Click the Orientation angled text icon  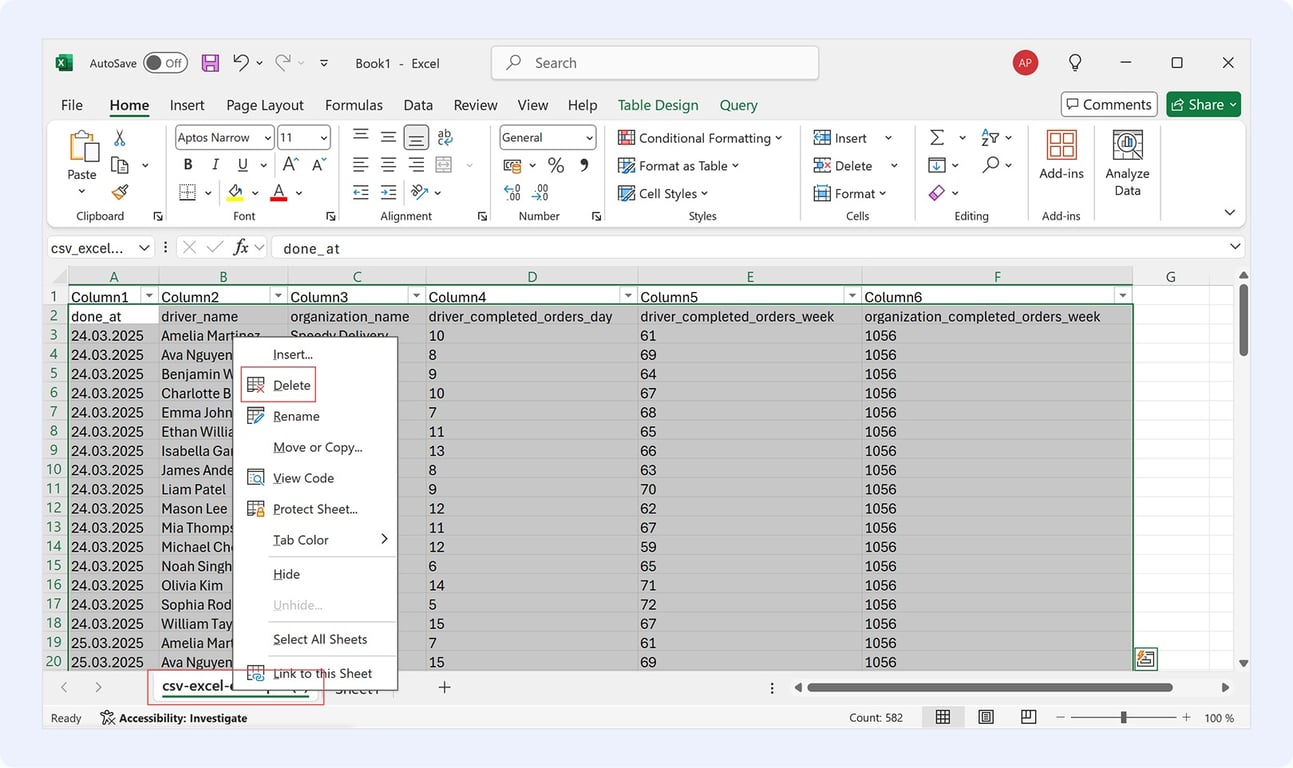pyautogui.click(x=419, y=192)
